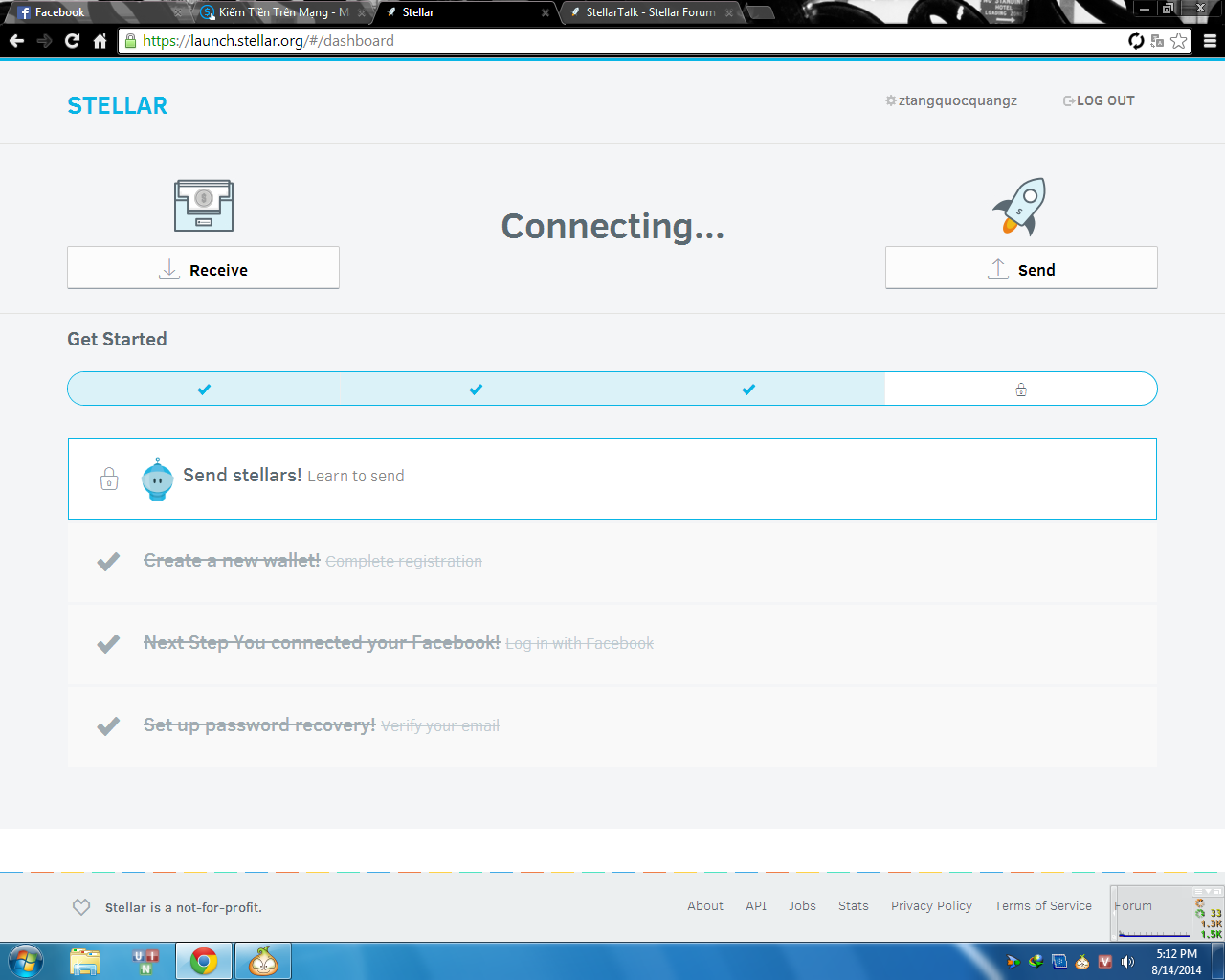Click the Connecting... status text
This screenshot has width=1225, height=980.
point(612,226)
